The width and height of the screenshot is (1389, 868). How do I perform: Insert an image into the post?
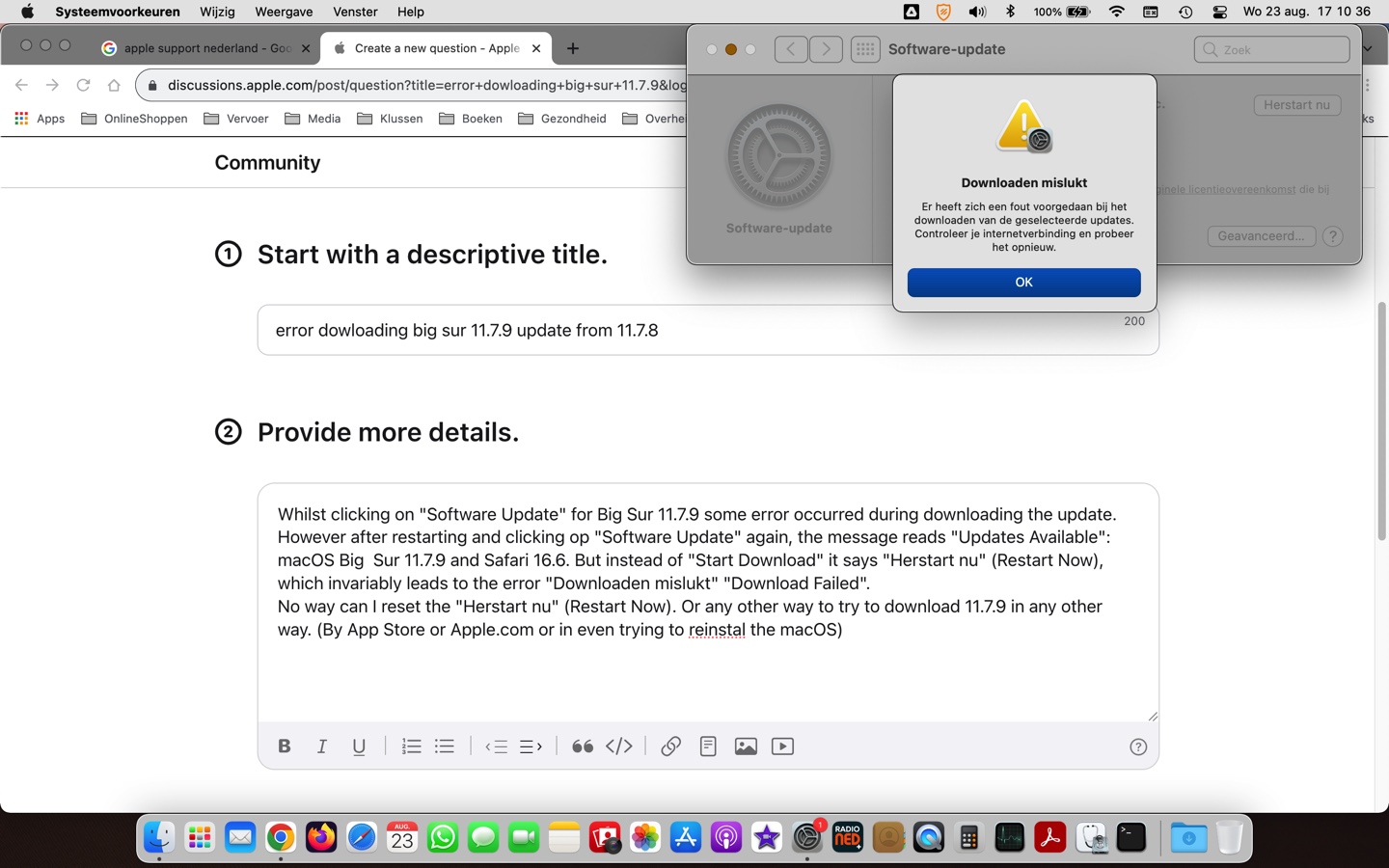click(x=746, y=746)
